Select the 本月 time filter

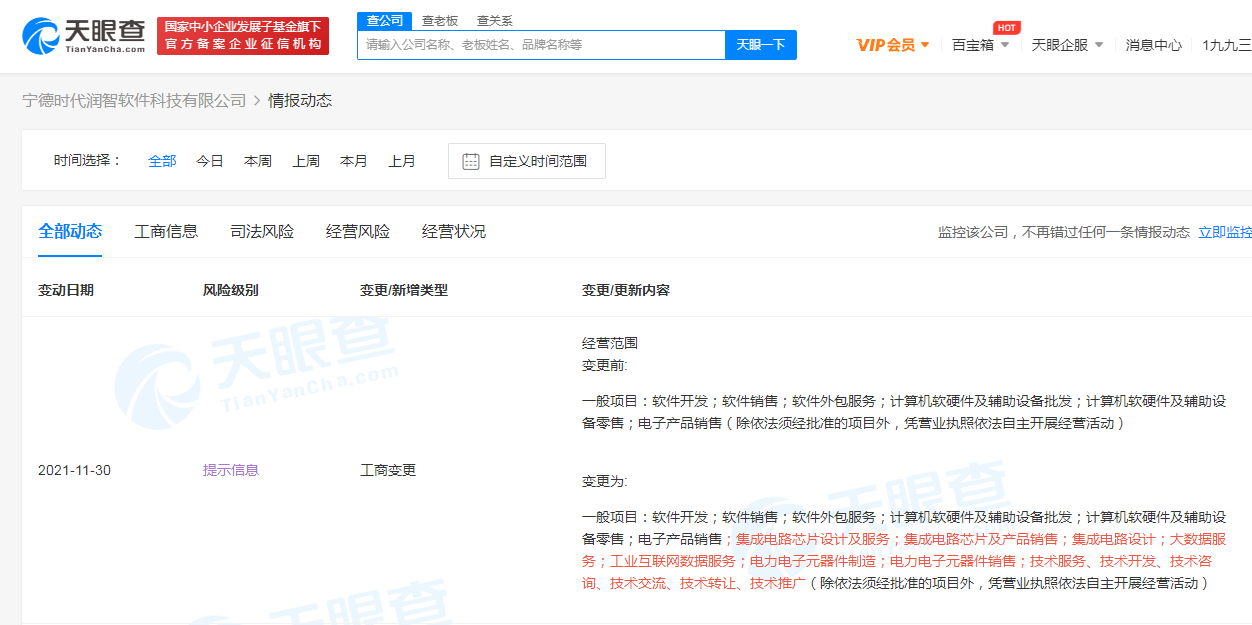(354, 161)
